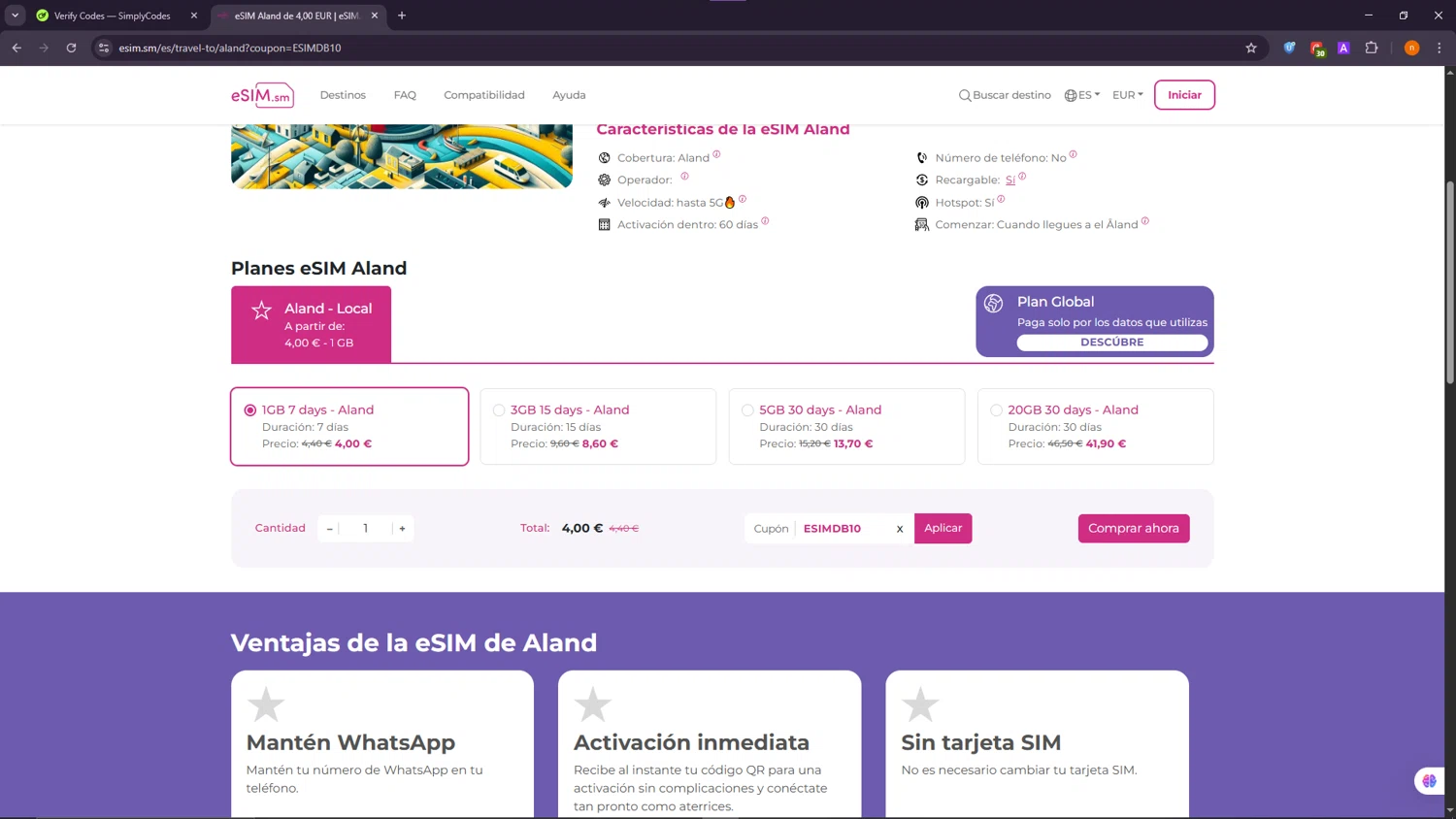Click the Planes eSIM Aland heading
The height and width of the screenshot is (819, 1456).
pyautogui.click(x=318, y=268)
